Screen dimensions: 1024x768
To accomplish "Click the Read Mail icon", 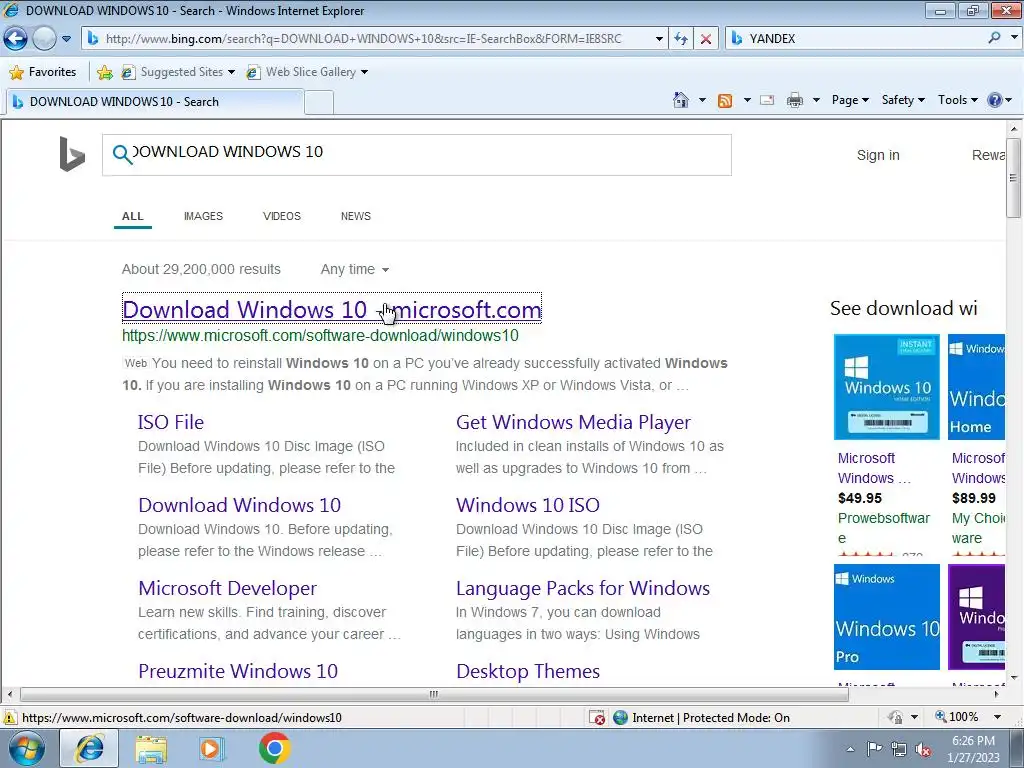I will pyautogui.click(x=767, y=100).
